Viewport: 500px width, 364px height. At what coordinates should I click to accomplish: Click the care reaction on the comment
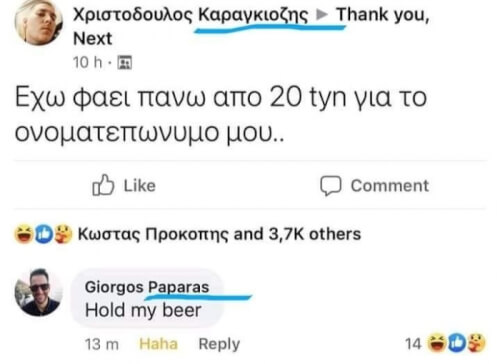click(x=476, y=343)
